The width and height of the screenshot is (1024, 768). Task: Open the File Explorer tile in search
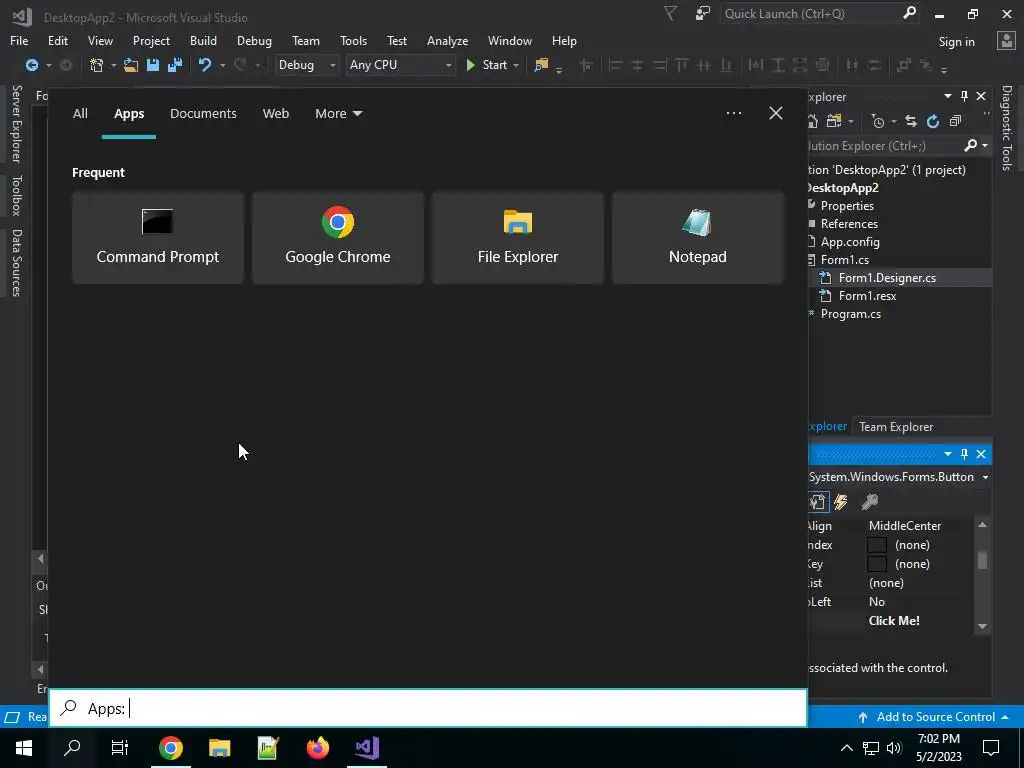(518, 238)
